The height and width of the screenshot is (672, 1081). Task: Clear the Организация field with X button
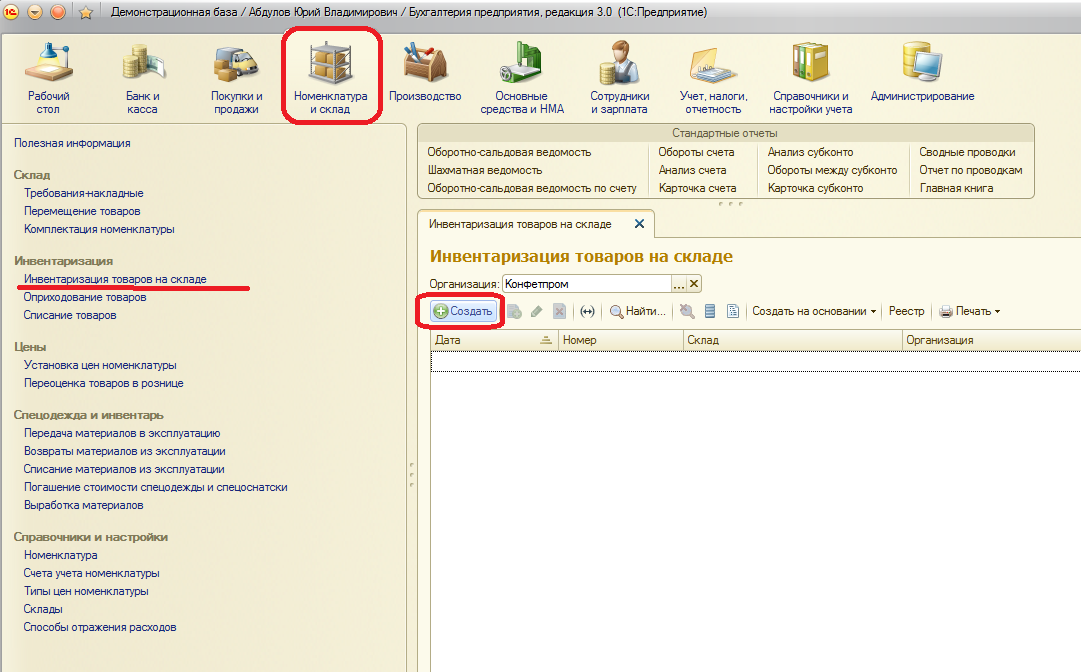tap(694, 284)
